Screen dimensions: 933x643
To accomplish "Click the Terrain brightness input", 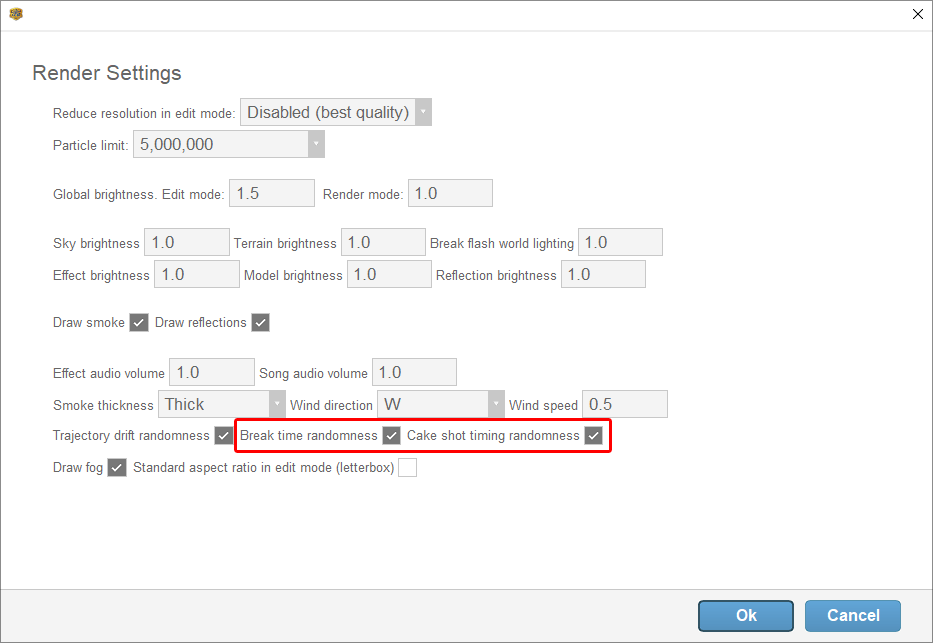I will (x=383, y=242).
